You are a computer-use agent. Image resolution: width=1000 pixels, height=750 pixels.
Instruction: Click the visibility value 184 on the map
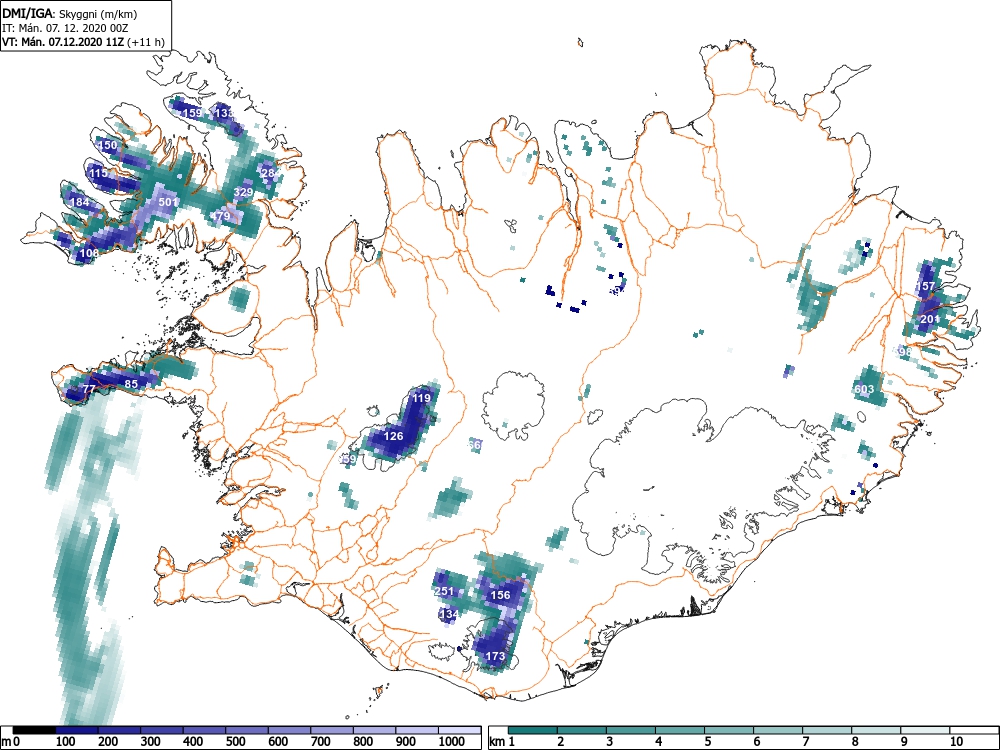[x=80, y=202]
